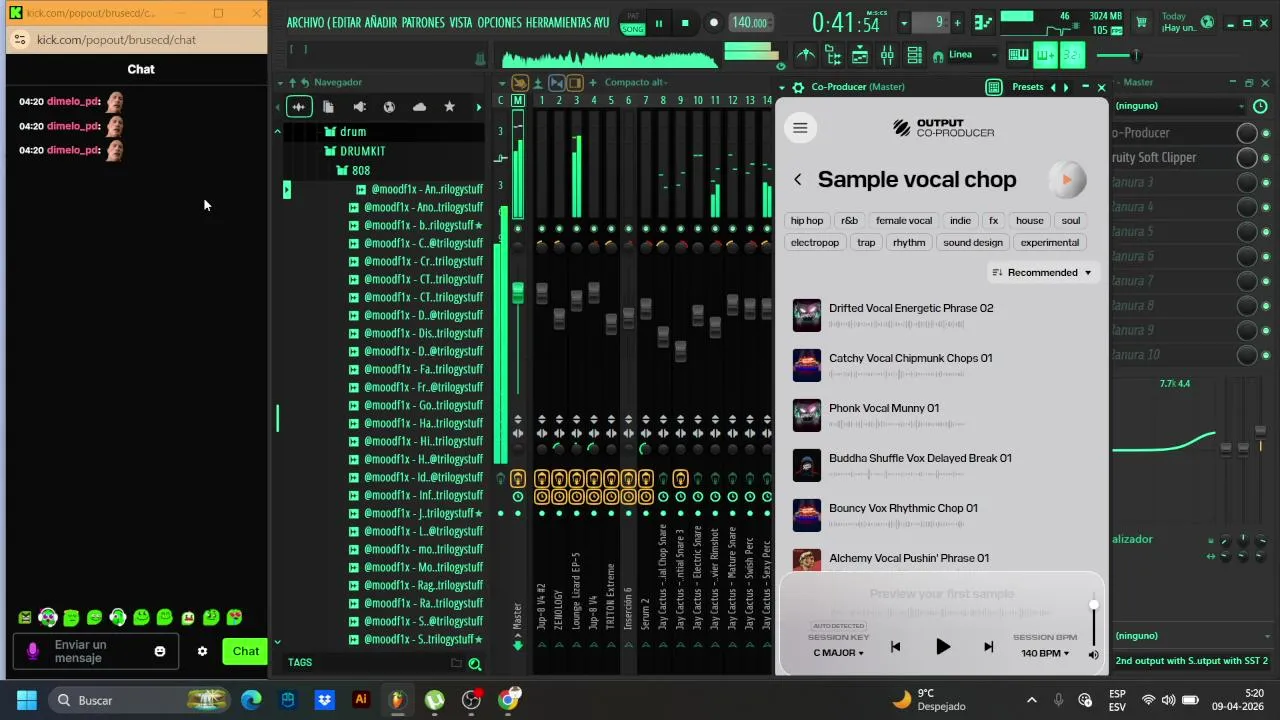Open the EDITAR menu
Screen dimensions: 1280x720
coord(345,22)
